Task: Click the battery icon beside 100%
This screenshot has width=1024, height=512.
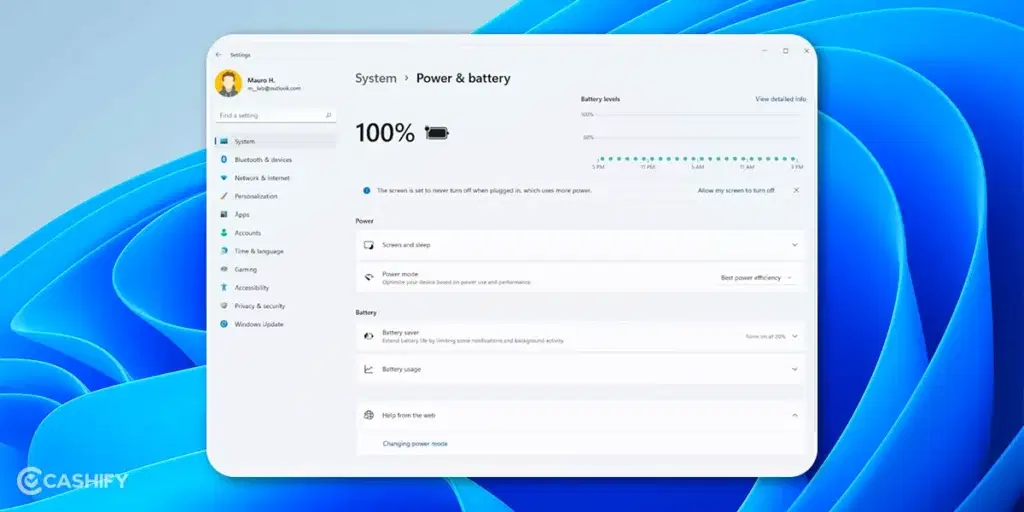Action: tap(437, 133)
